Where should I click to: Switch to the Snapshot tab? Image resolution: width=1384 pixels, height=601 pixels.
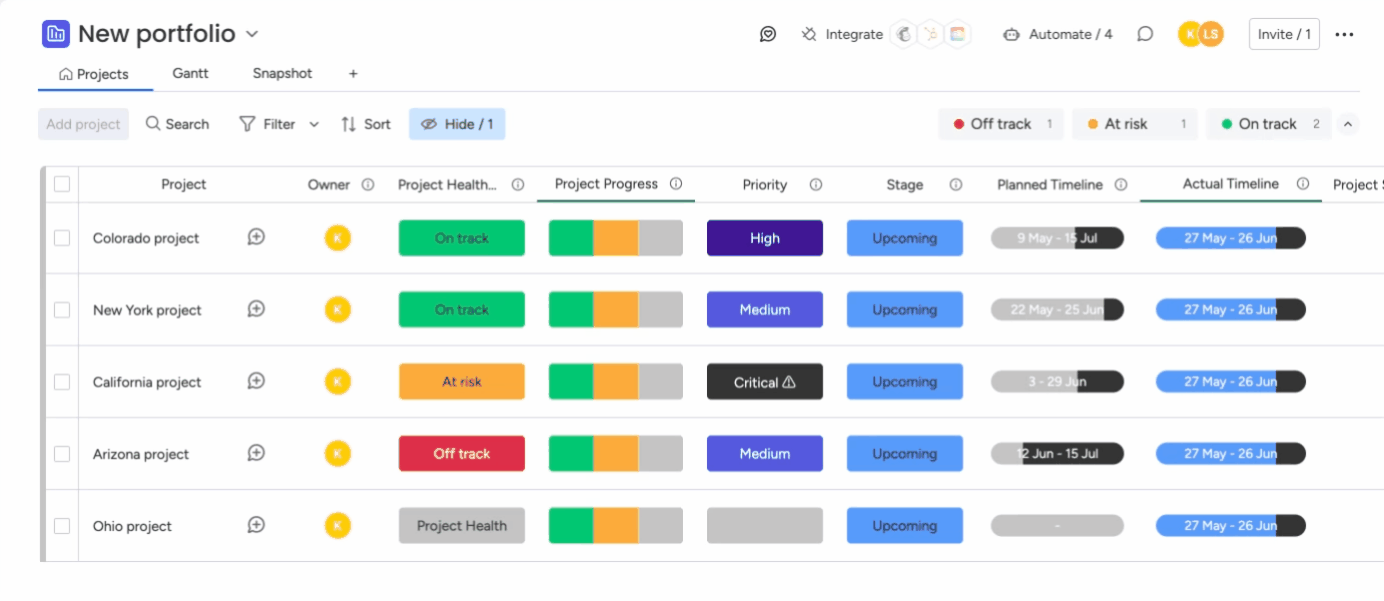click(x=282, y=74)
